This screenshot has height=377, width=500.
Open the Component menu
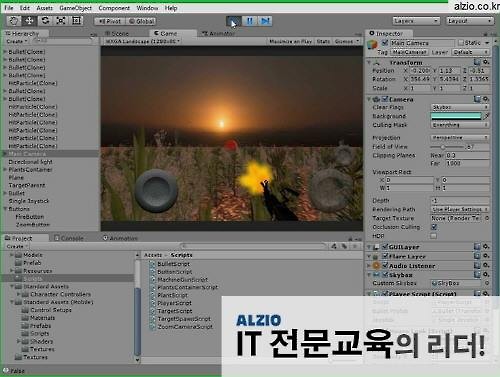114,8
